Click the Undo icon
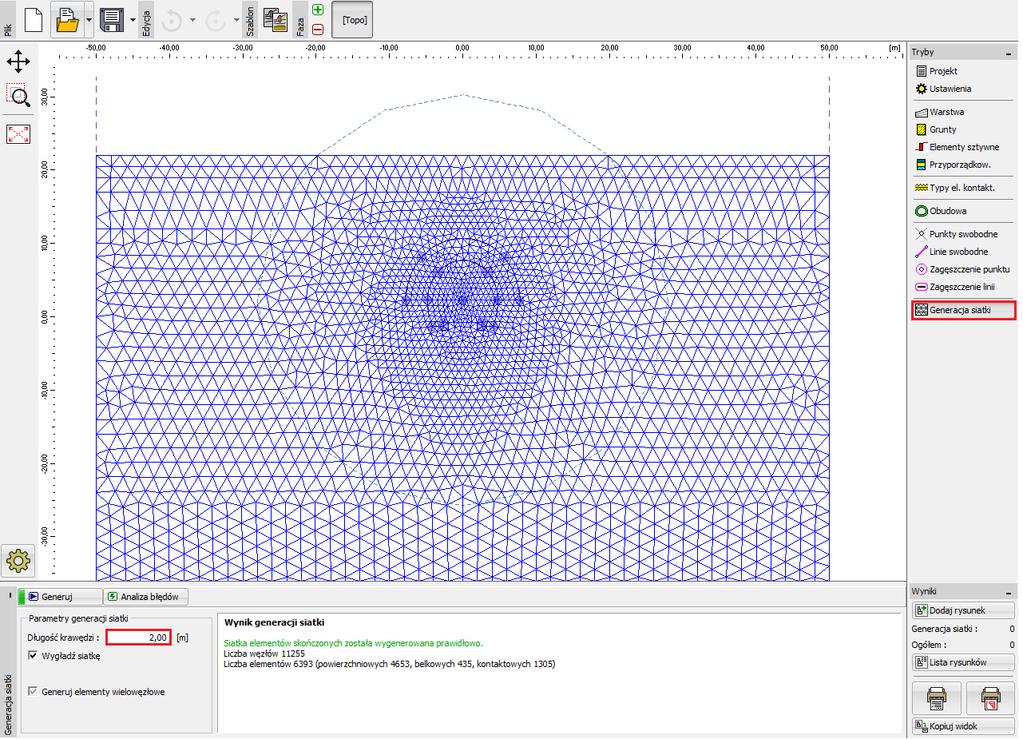 pos(172,21)
